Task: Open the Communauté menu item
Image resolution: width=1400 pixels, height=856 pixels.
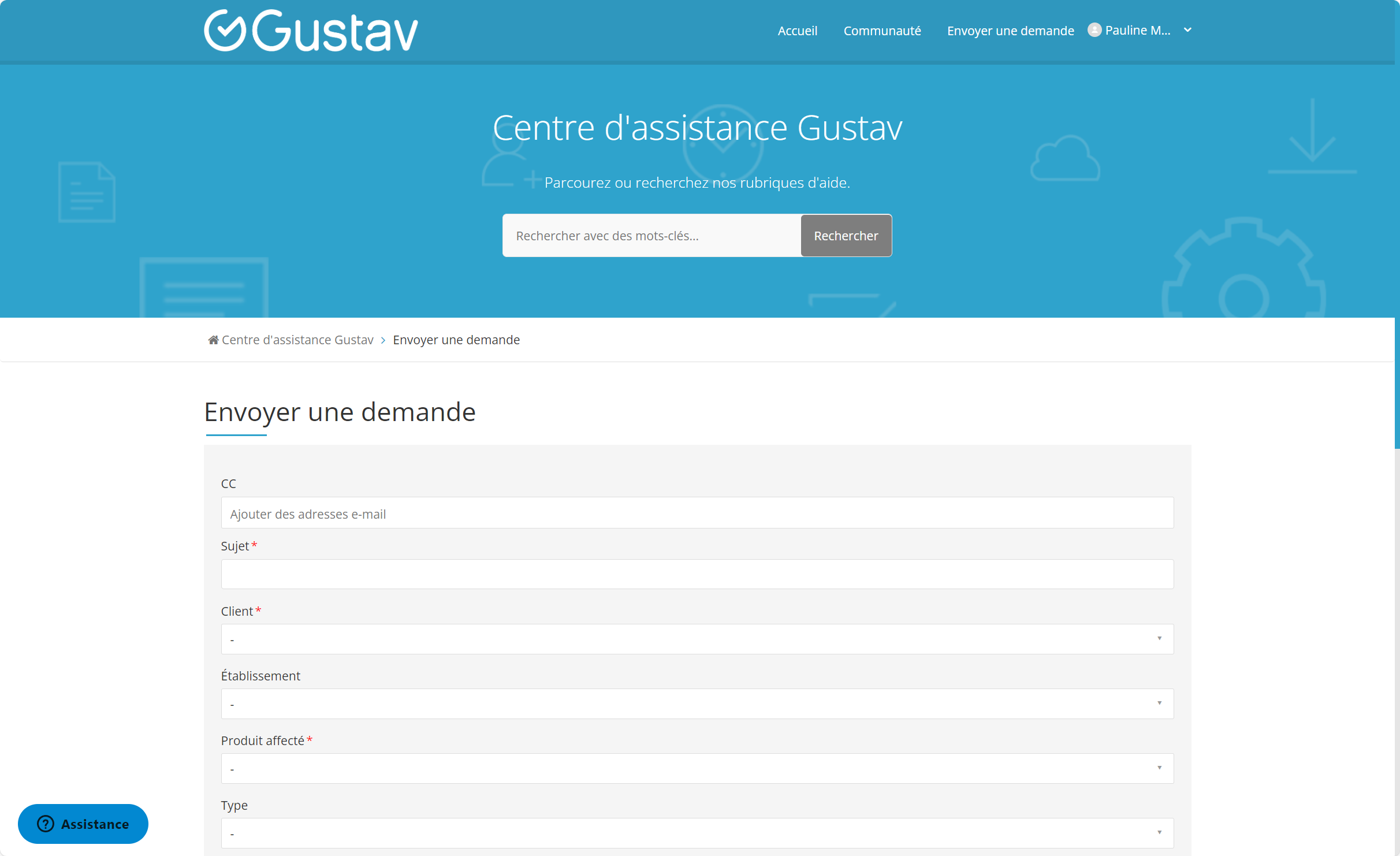Action: (882, 31)
